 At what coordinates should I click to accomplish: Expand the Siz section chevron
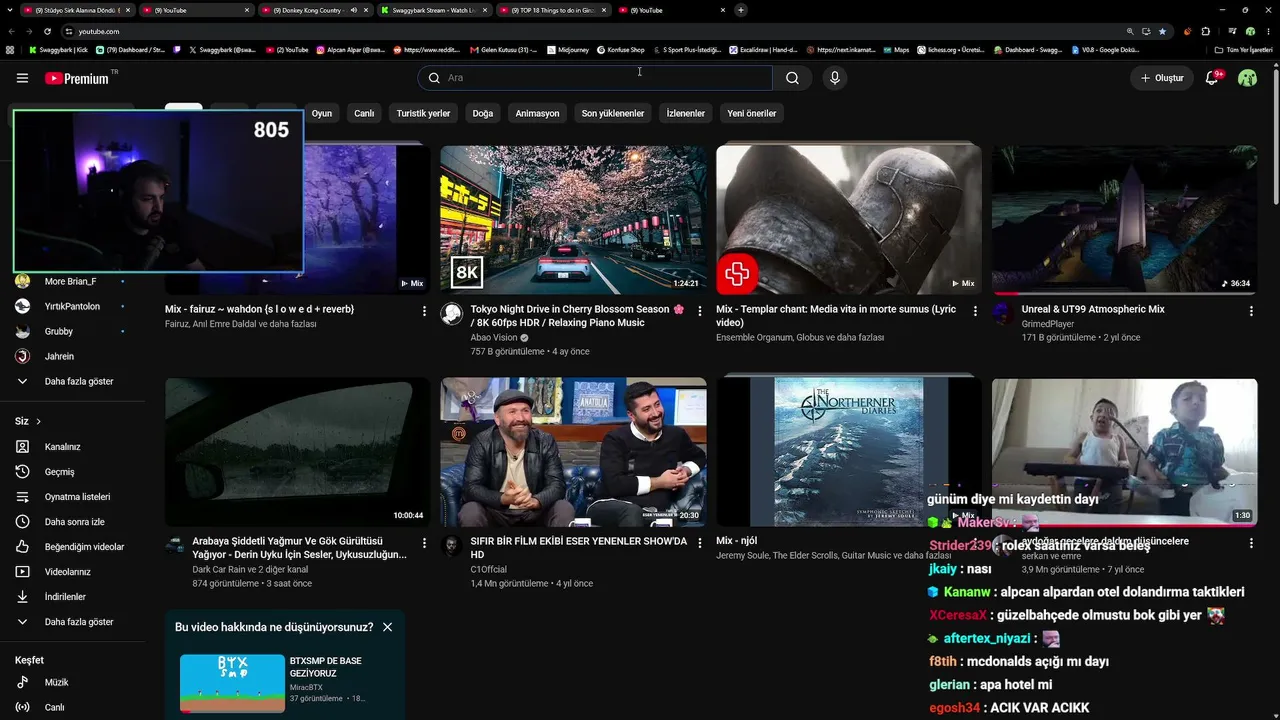[39, 422]
